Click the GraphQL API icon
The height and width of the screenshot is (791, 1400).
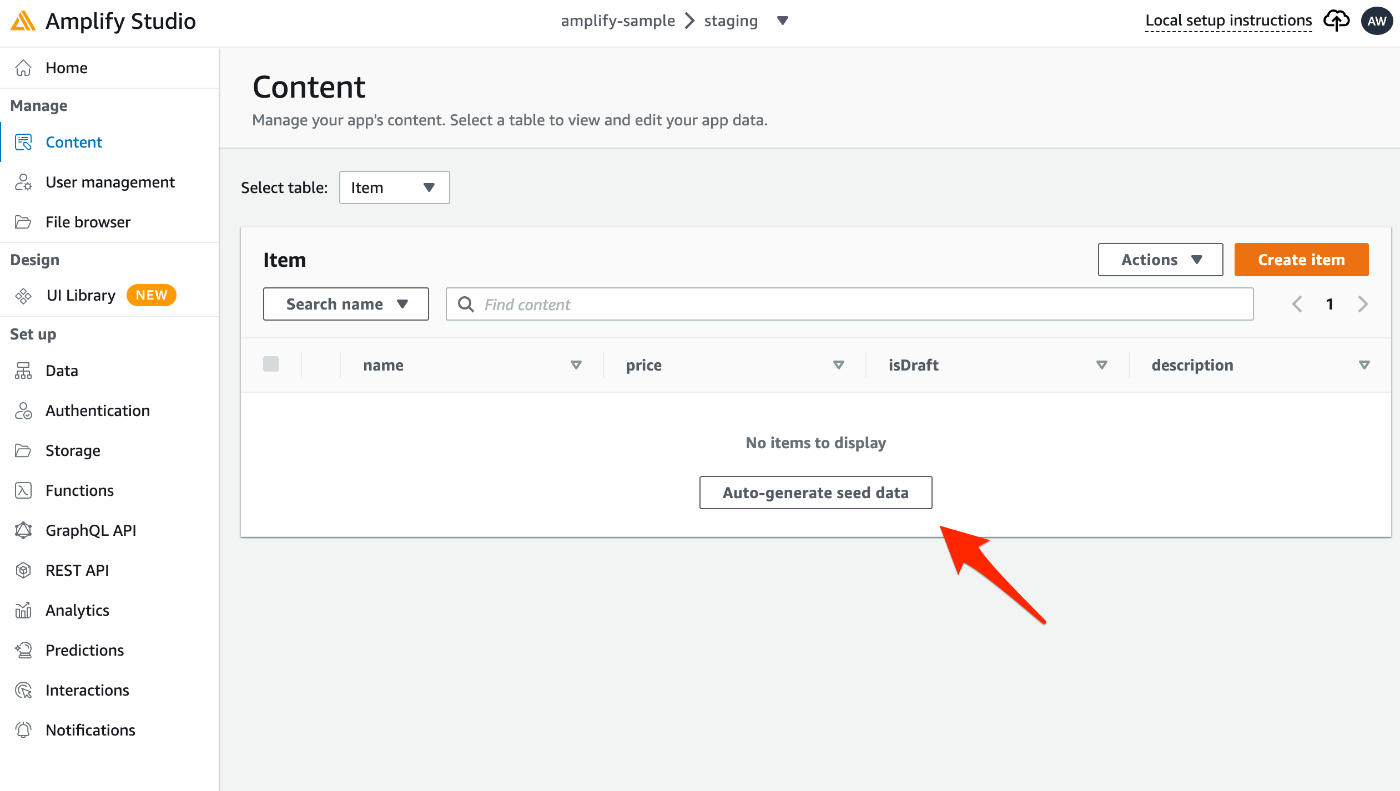[x=24, y=531]
